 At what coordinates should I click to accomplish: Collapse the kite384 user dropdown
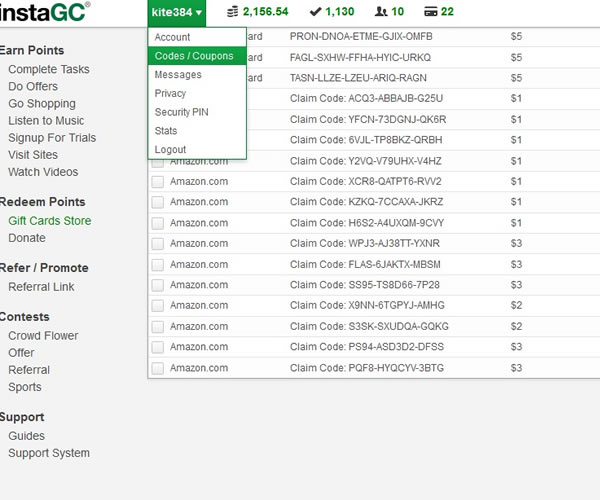(x=177, y=13)
